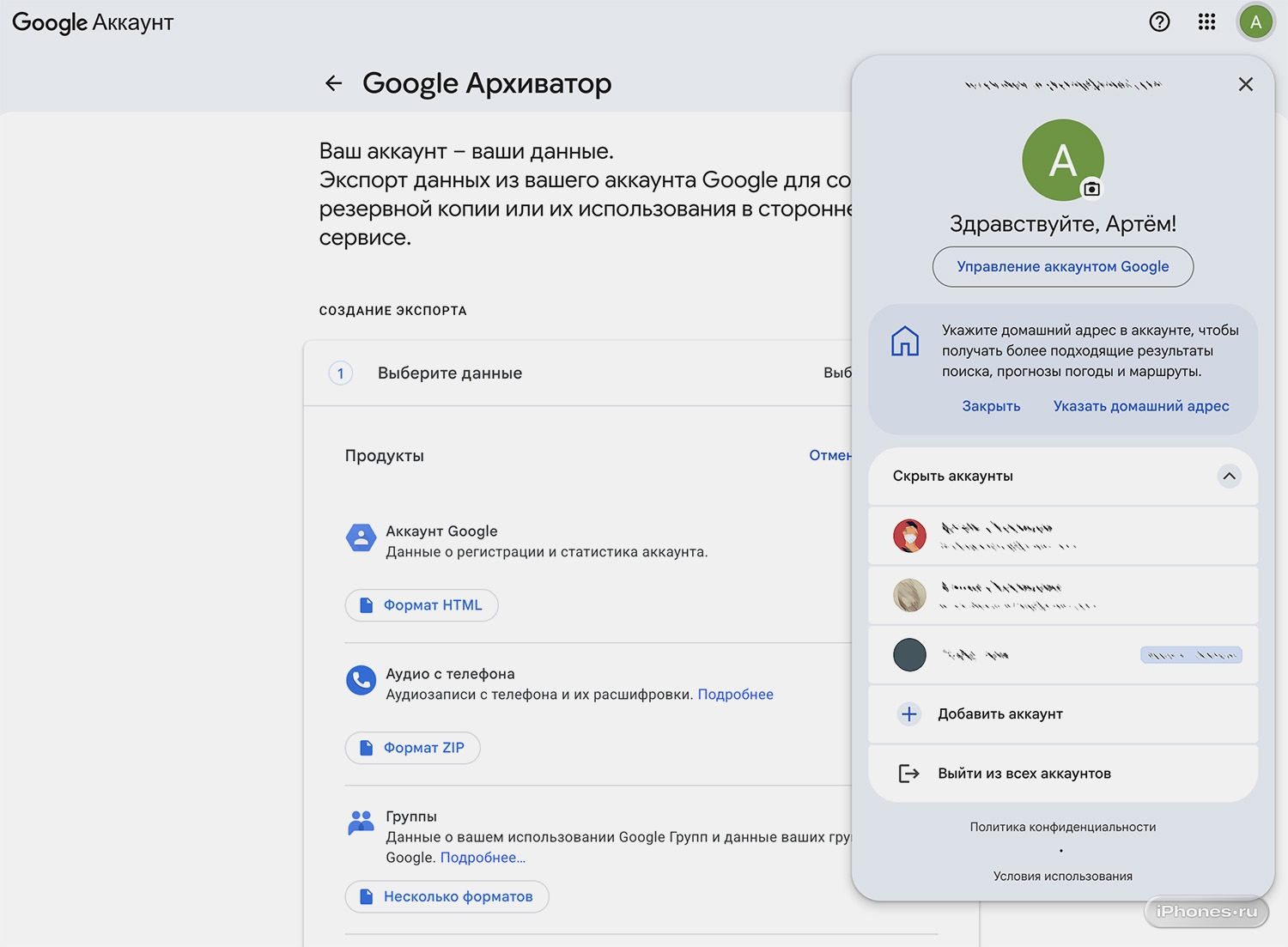Viewport: 1288px width, 947px height.
Task: Open Подробнее link for Аудио с телефона
Action: 735,695
